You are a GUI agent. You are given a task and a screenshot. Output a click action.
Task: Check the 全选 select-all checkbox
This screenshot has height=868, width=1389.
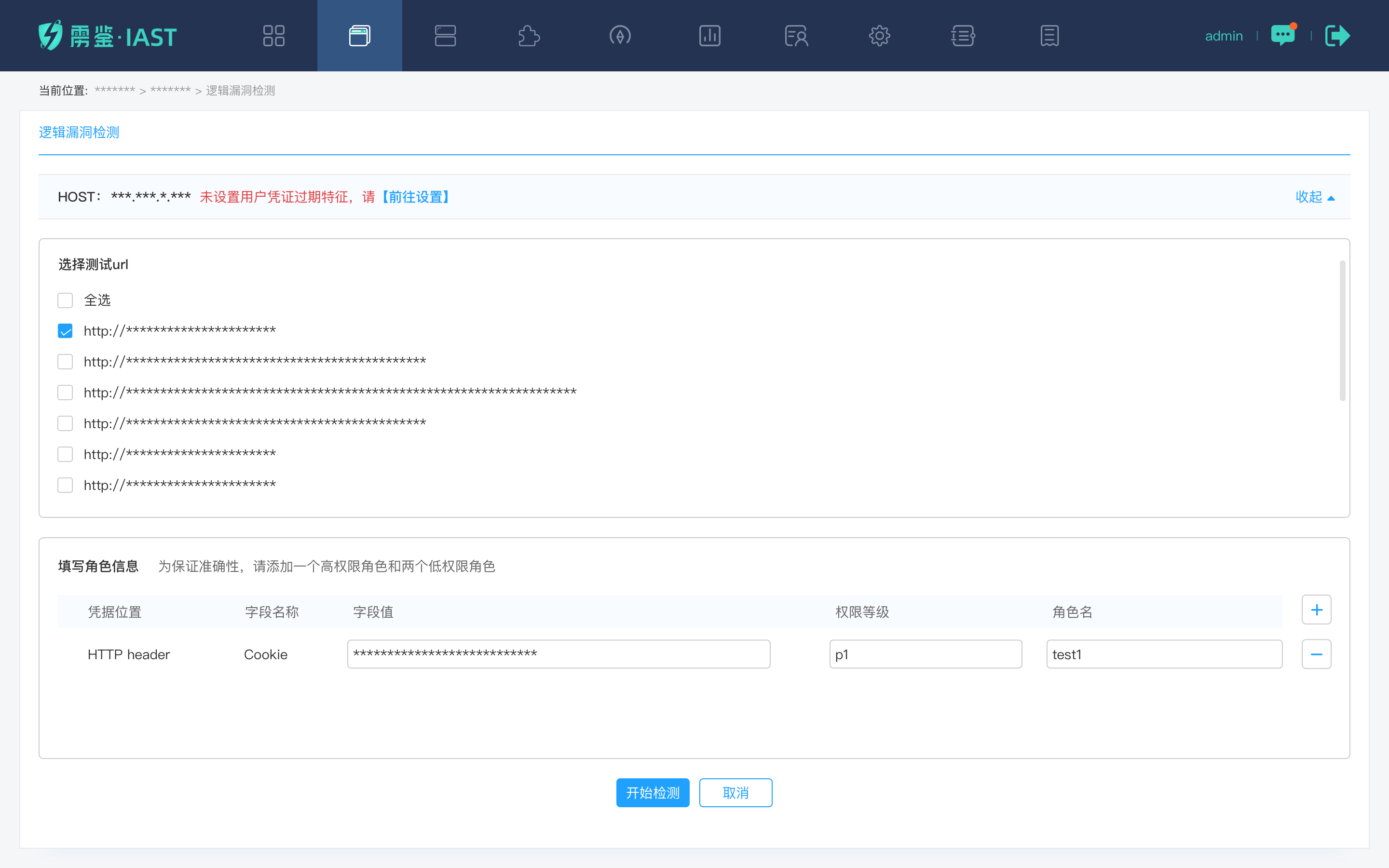[x=66, y=300]
